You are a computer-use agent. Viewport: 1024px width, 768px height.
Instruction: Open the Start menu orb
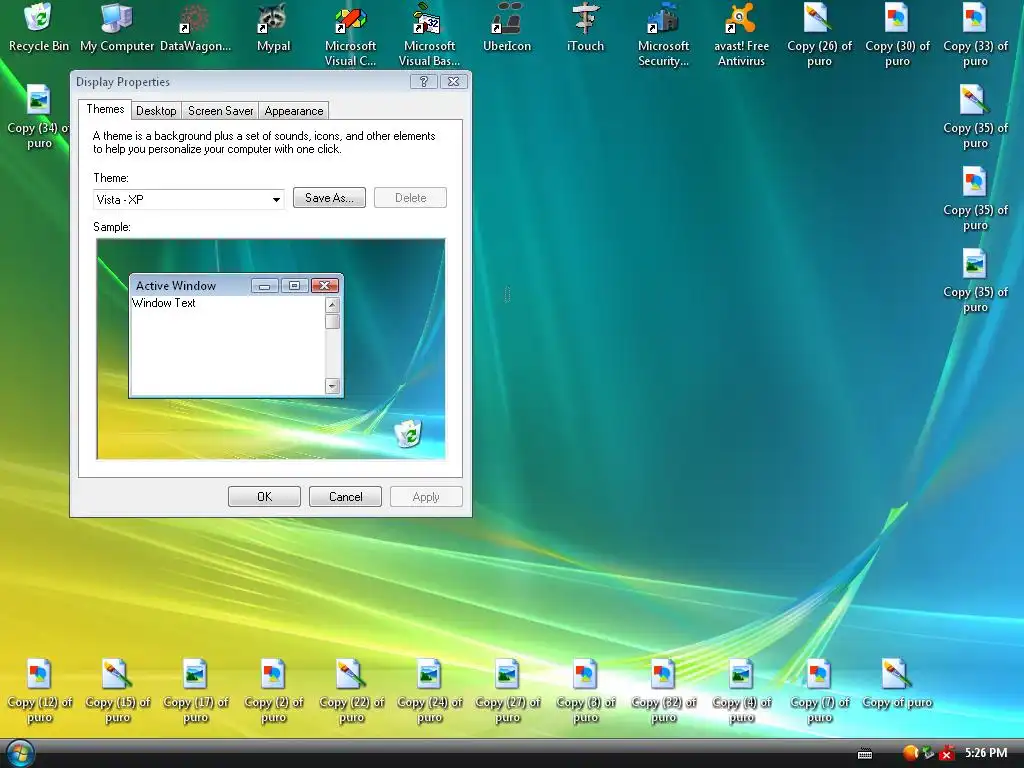18,754
